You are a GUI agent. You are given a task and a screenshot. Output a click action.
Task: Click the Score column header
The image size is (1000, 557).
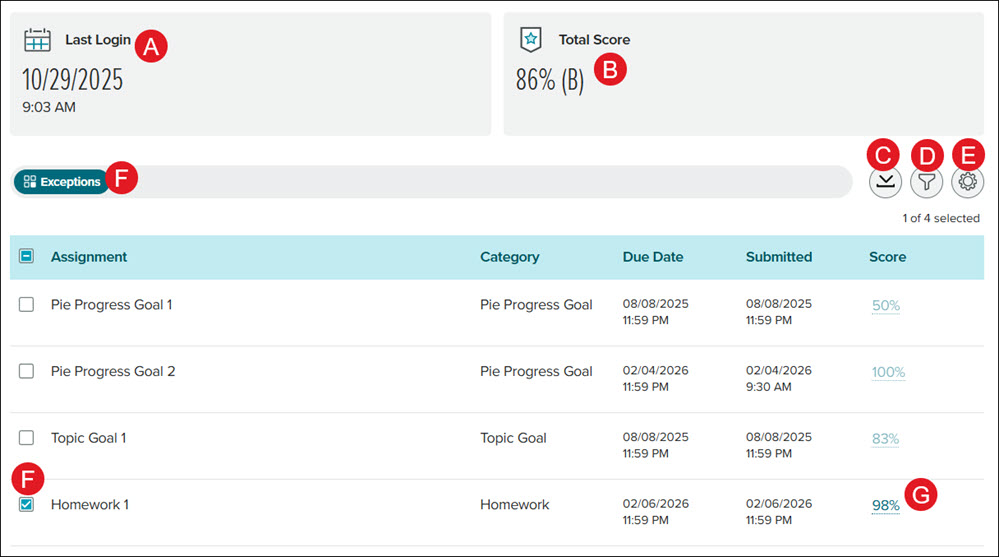click(x=887, y=257)
